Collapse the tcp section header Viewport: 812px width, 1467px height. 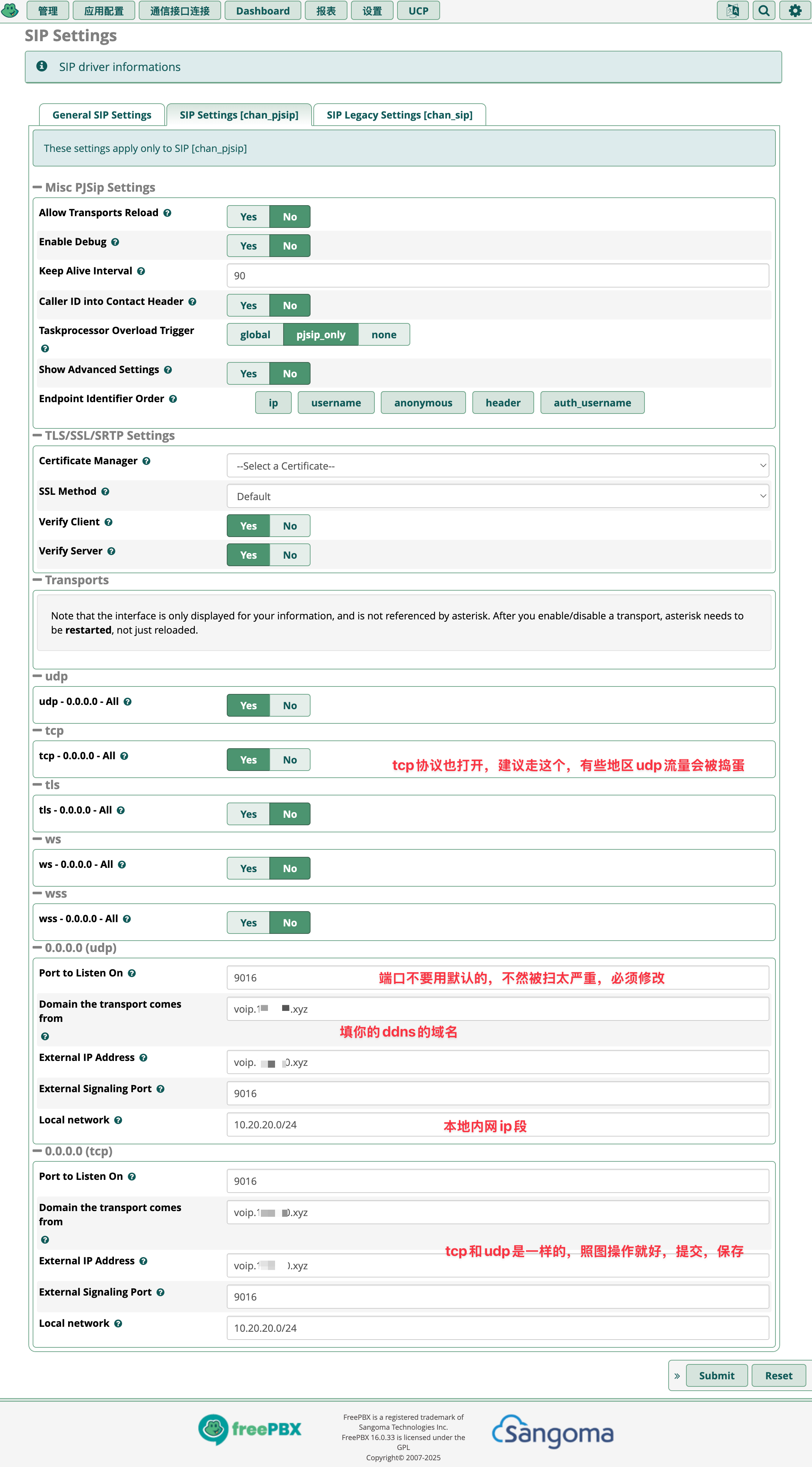point(48,730)
